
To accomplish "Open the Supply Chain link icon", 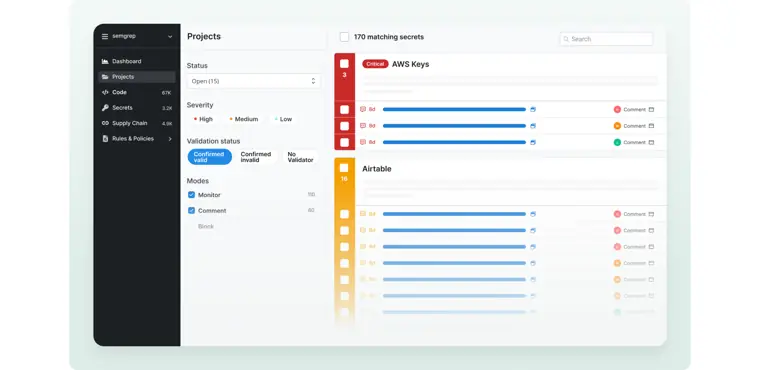I will [105, 123].
